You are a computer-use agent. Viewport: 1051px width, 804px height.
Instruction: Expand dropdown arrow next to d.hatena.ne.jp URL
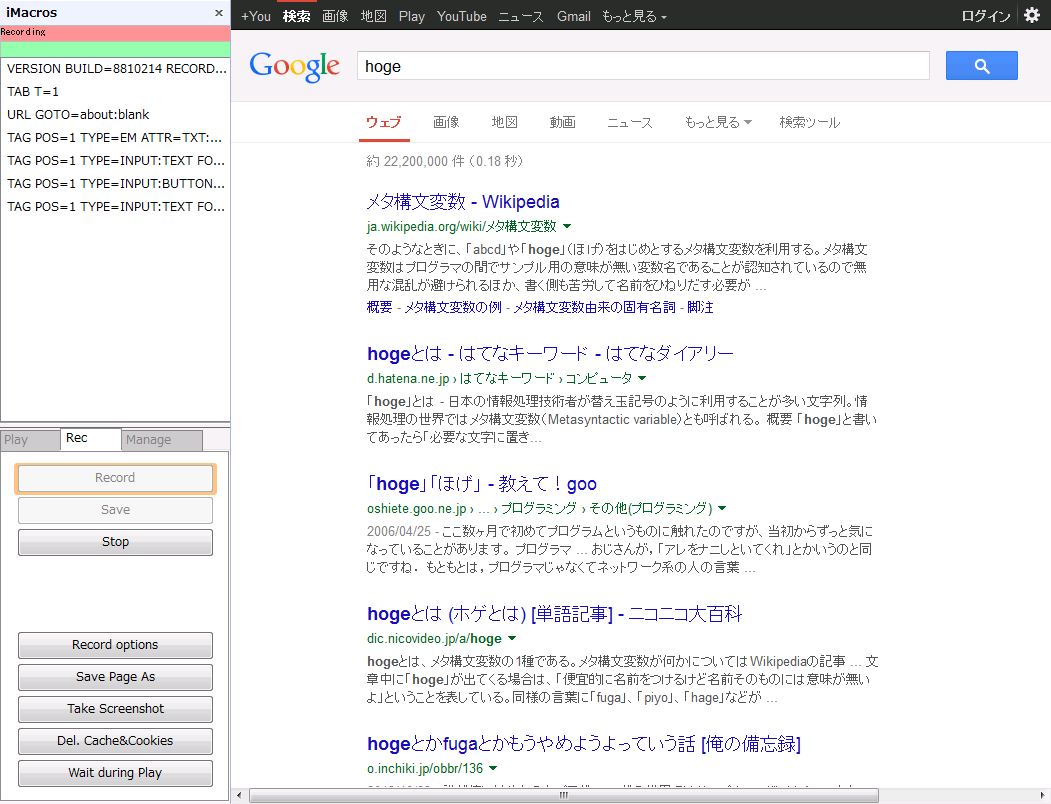(642, 378)
